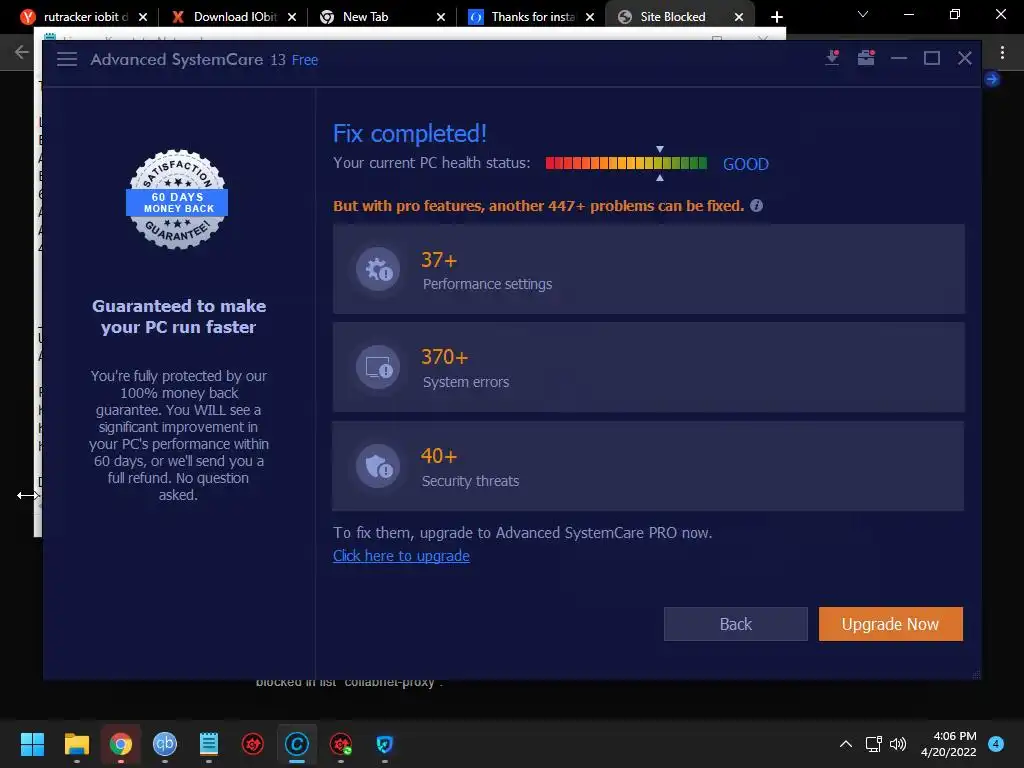The height and width of the screenshot is (768, 1024).
Task: Open a new browser tab with plus button
Action: click(776, 17)
